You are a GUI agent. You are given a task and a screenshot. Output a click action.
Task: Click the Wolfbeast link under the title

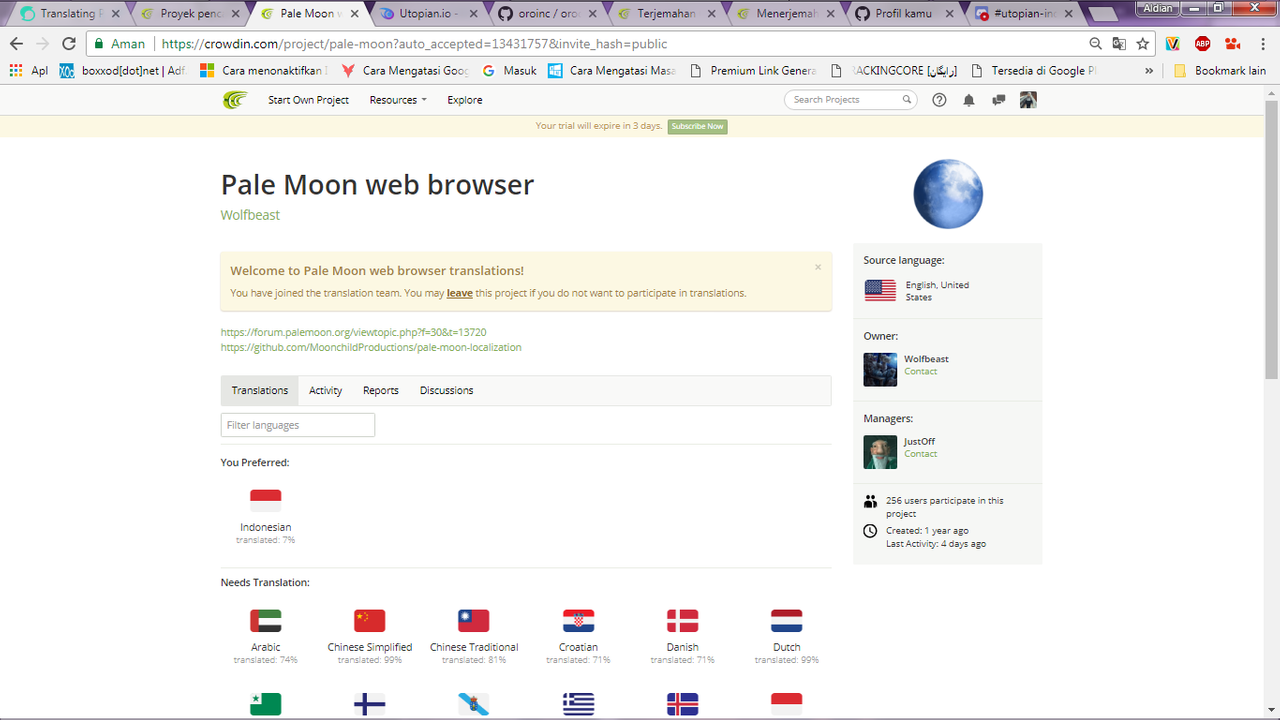tap(250, 215)
